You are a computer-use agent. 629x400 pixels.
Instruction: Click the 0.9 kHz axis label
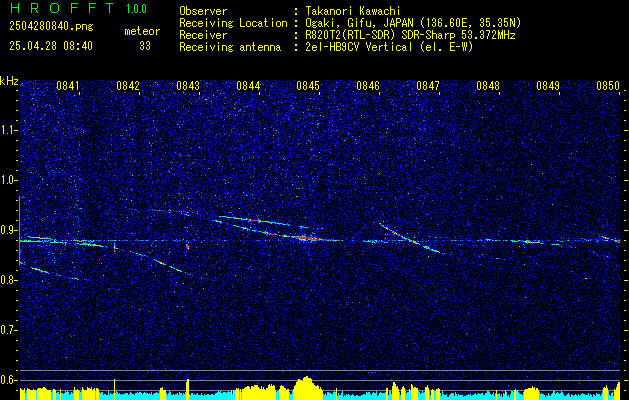pos(9,230)
